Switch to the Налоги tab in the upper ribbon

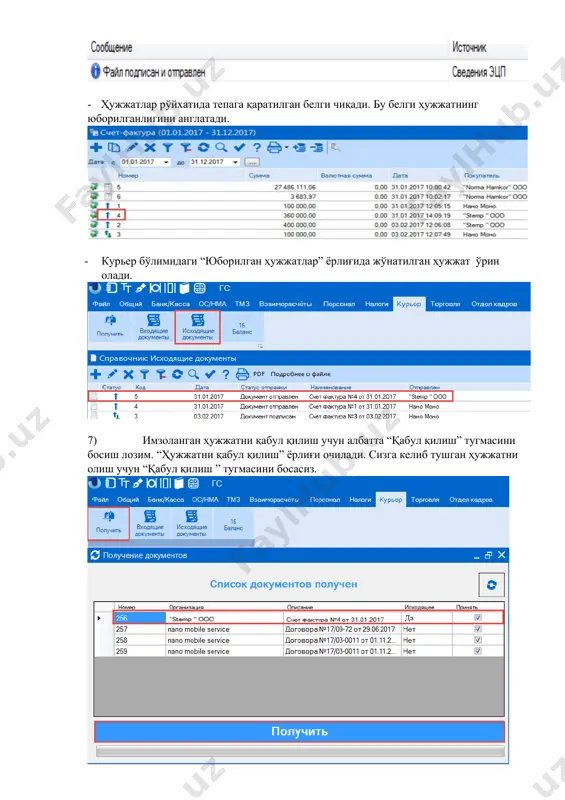(377, 304)
